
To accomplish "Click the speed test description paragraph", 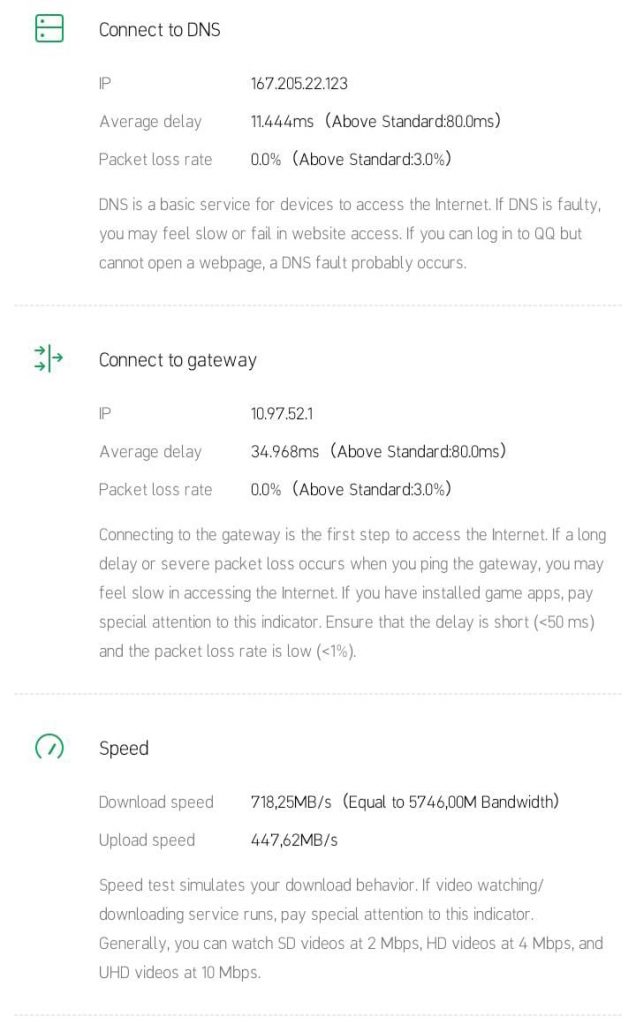I will (x=351, y=929).
